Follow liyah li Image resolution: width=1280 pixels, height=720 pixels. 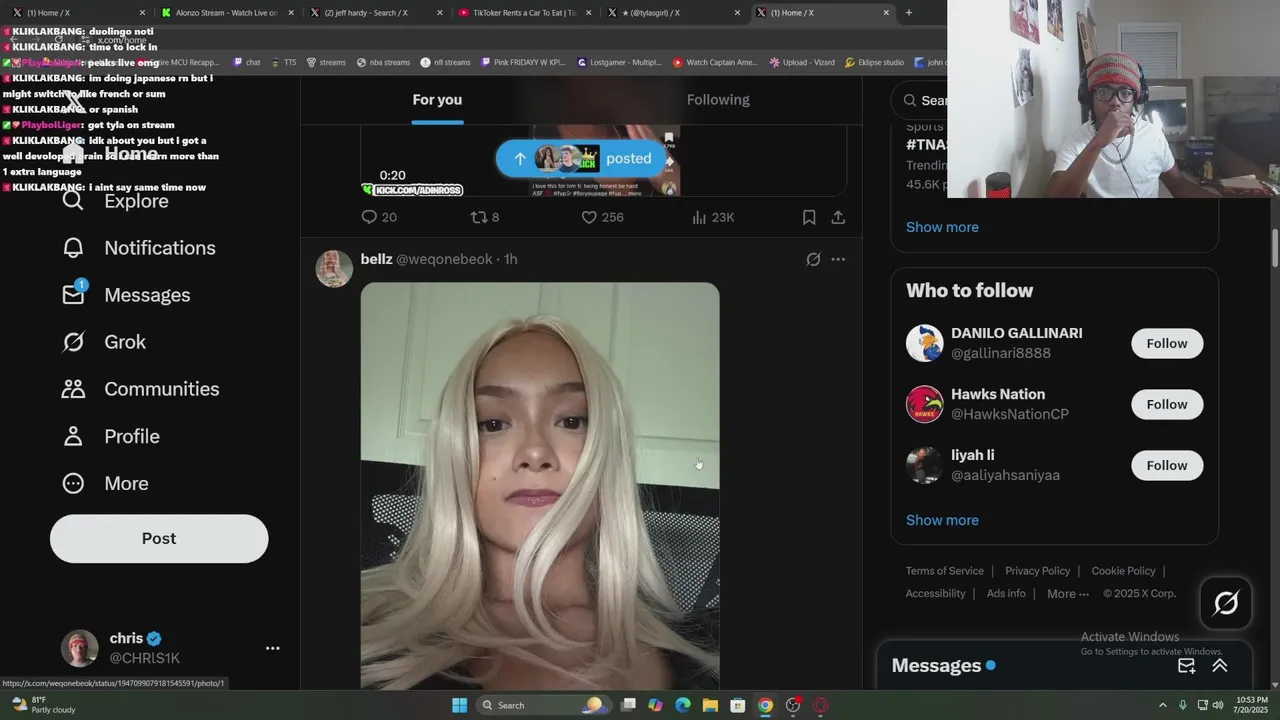click(x=1167, y=465)
